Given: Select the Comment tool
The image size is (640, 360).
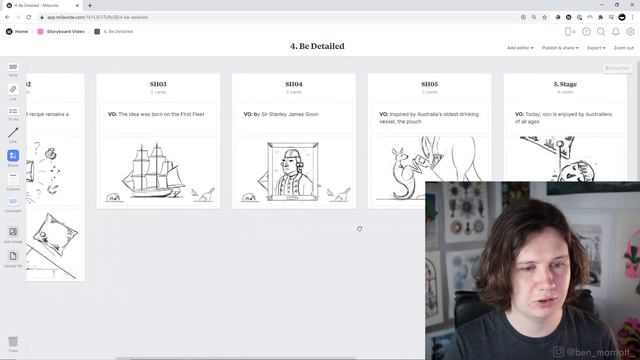Looking at the screenshot, I should (x=13, y=204).
